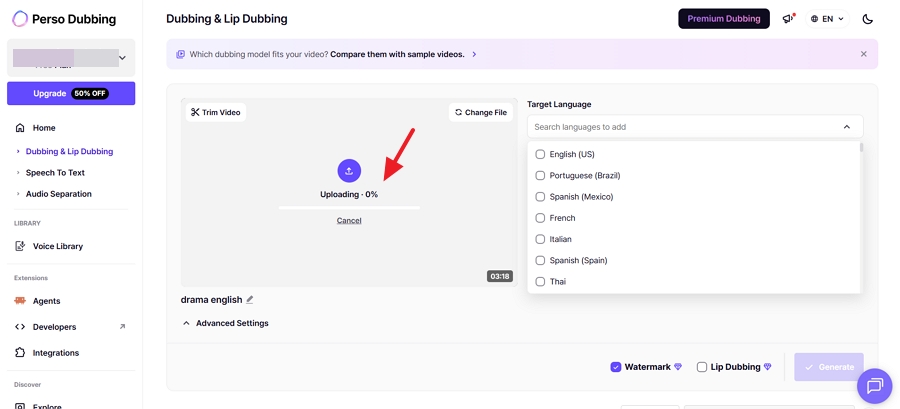Click the language list scrollbar
Viewport: 900px width, 409px height.
point(862,147)
